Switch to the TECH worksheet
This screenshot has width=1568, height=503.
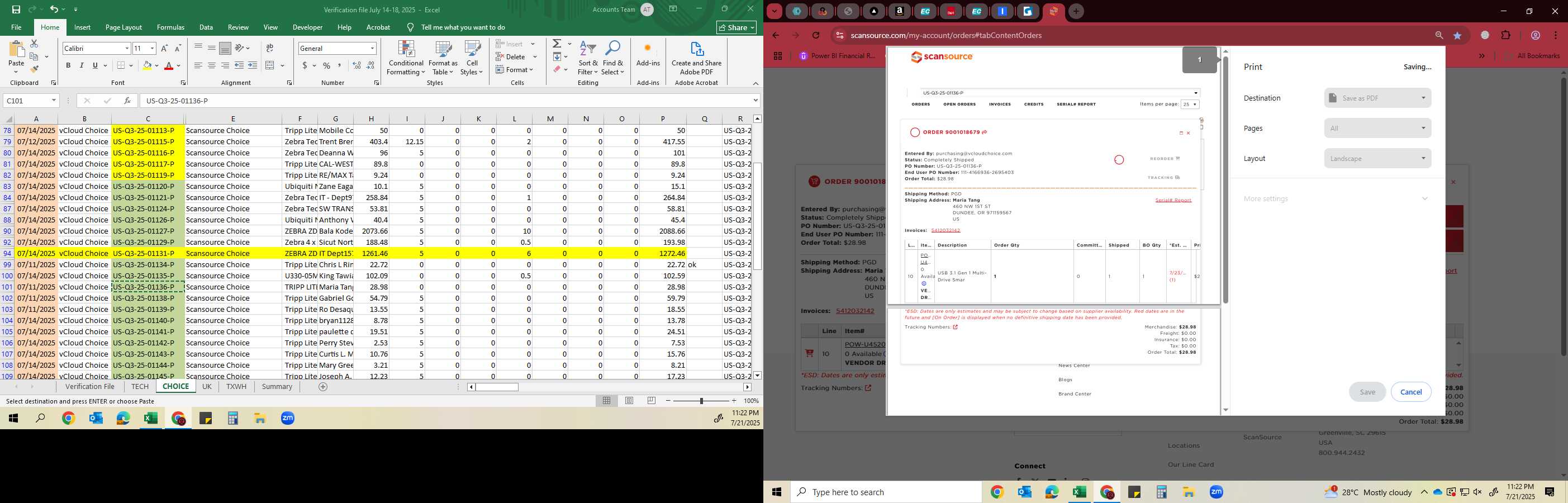coord(139,387)
